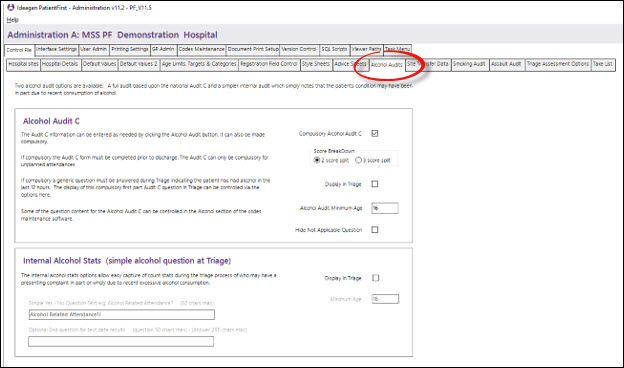This screenshot has height=368, width=624.
Task: Open the Style Sheets sub-tab
Action: (316, 64)
